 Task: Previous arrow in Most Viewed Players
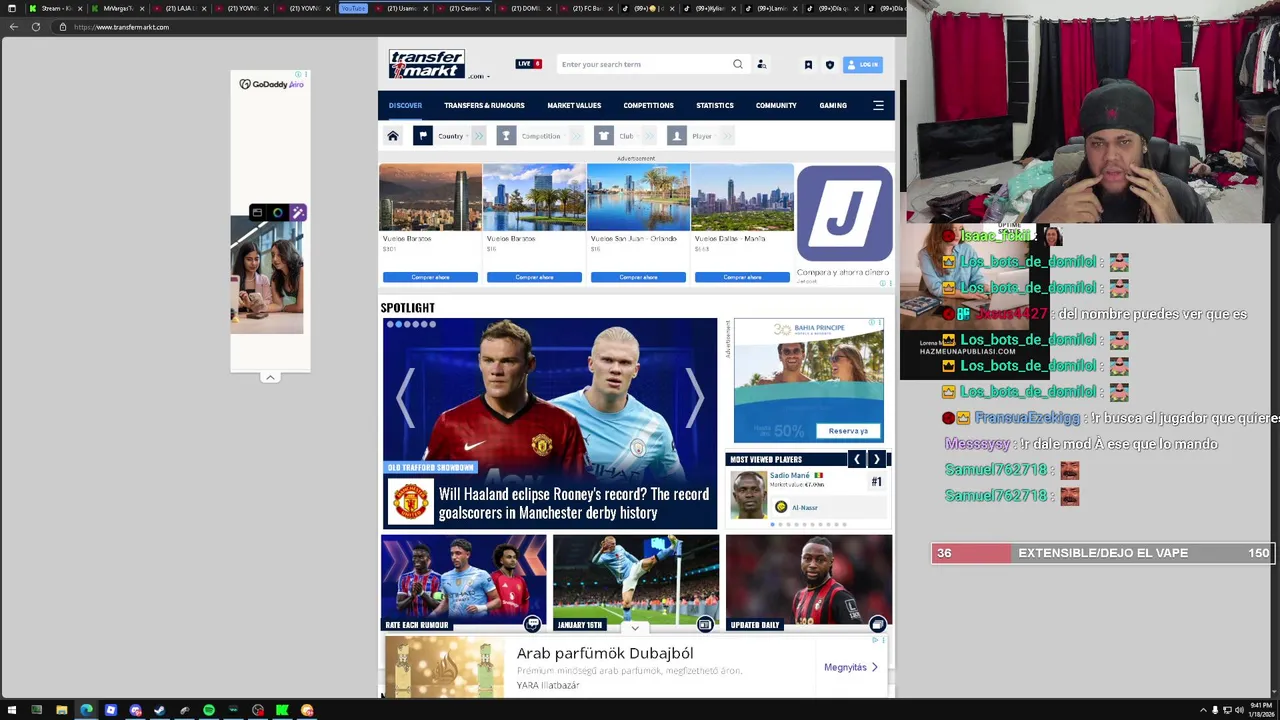pyautogui.click(x=857, y=459)
